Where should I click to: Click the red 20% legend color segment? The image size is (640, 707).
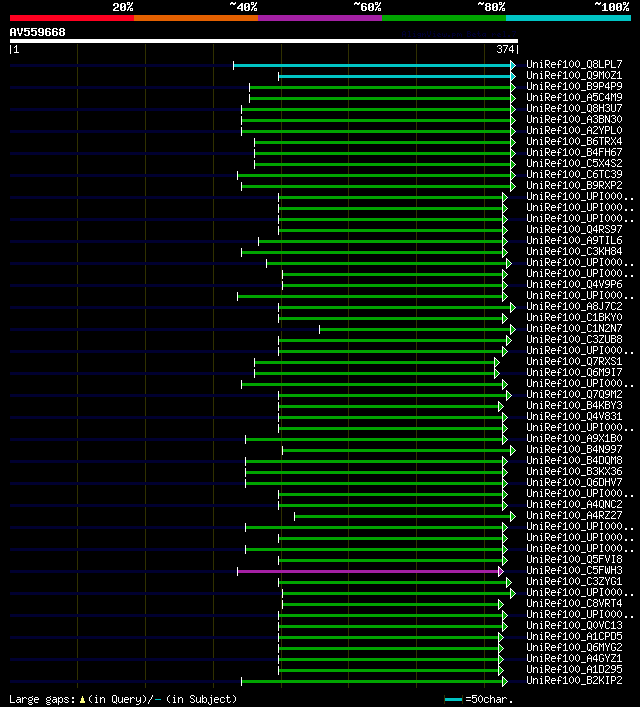pyautogui.click(x=72, y=18)
